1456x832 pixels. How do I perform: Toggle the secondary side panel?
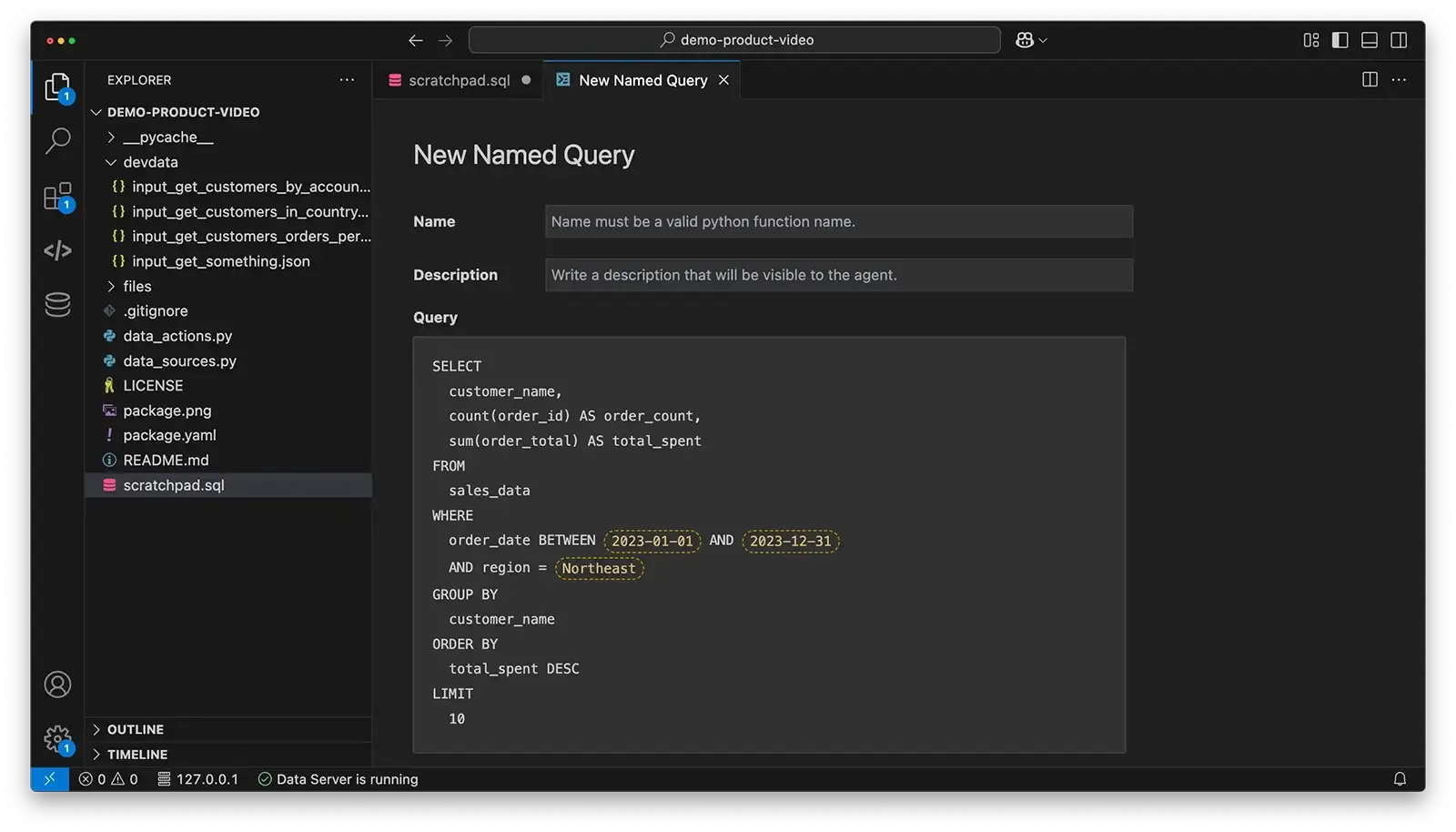1399,39
